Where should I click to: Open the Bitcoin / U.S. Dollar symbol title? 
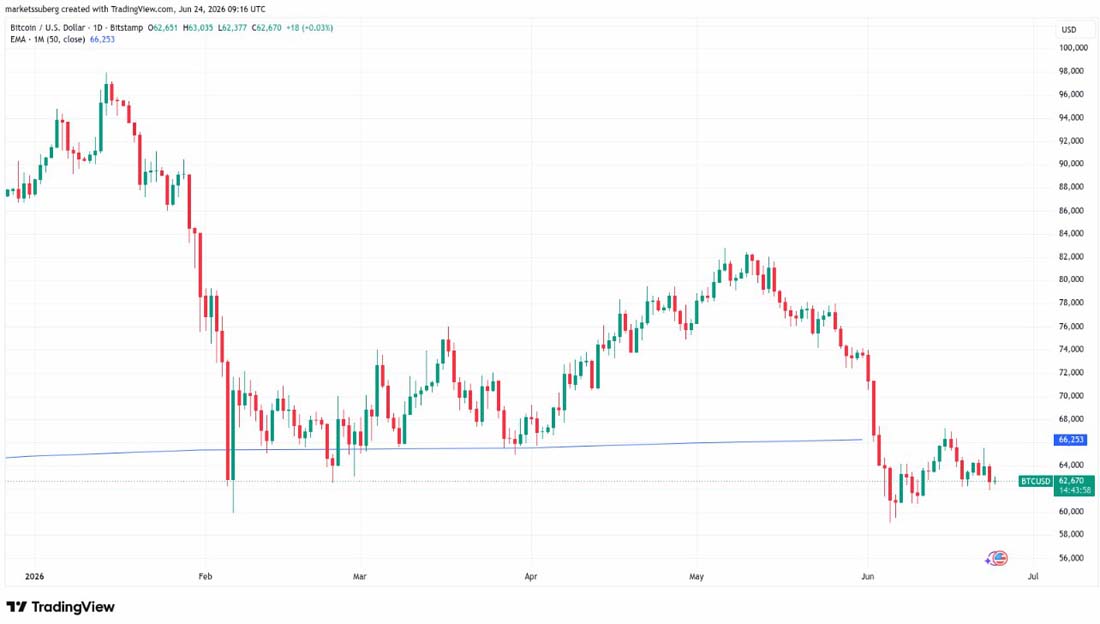coord(47,28)
